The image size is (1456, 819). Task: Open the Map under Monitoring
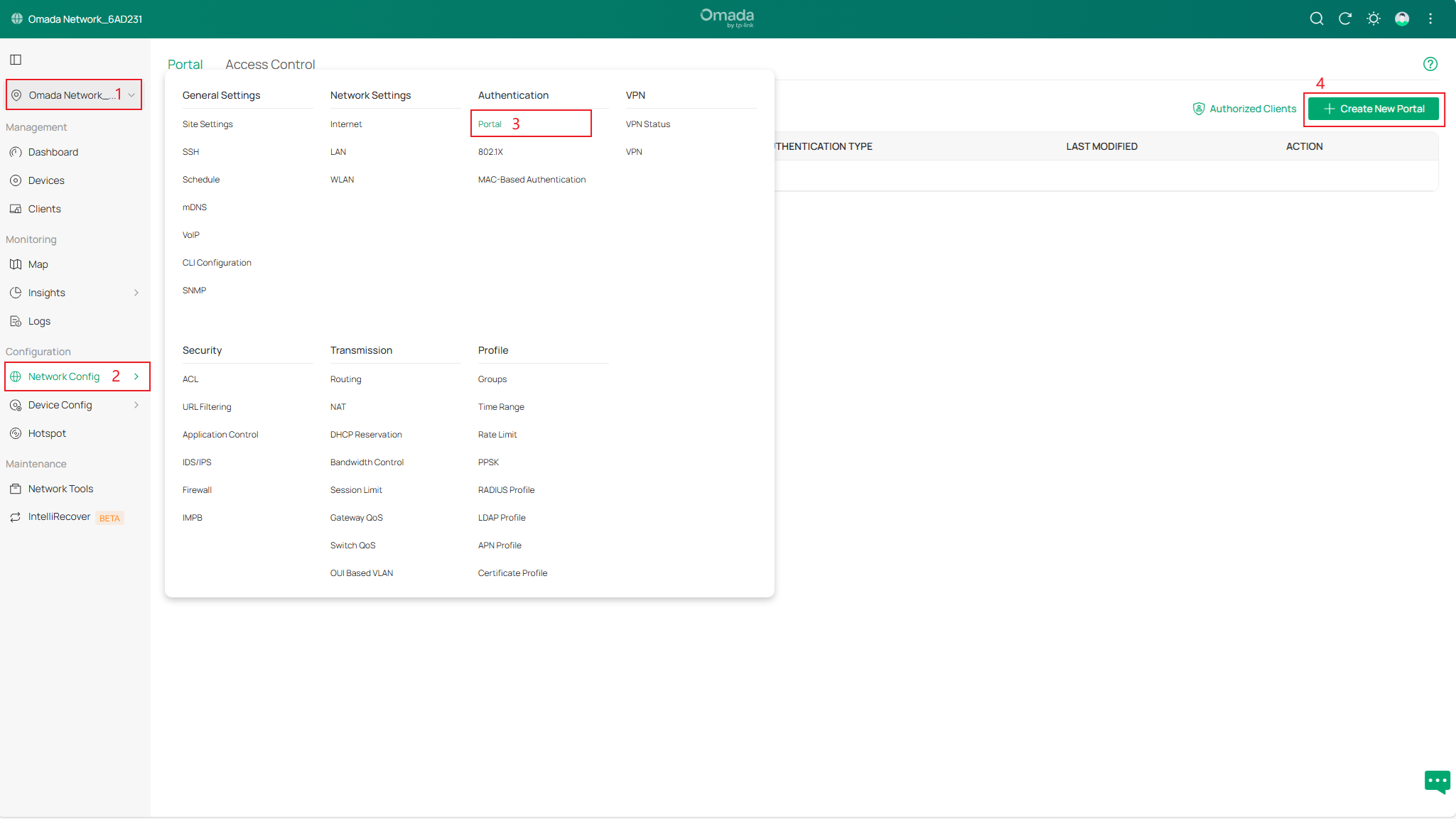38,264
